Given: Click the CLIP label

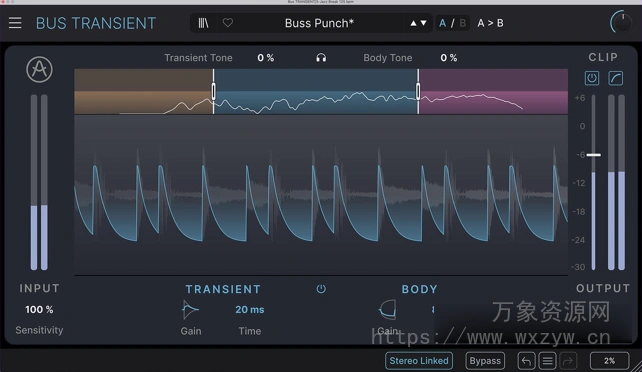Looking at the screenshot, I should point(603,57).
